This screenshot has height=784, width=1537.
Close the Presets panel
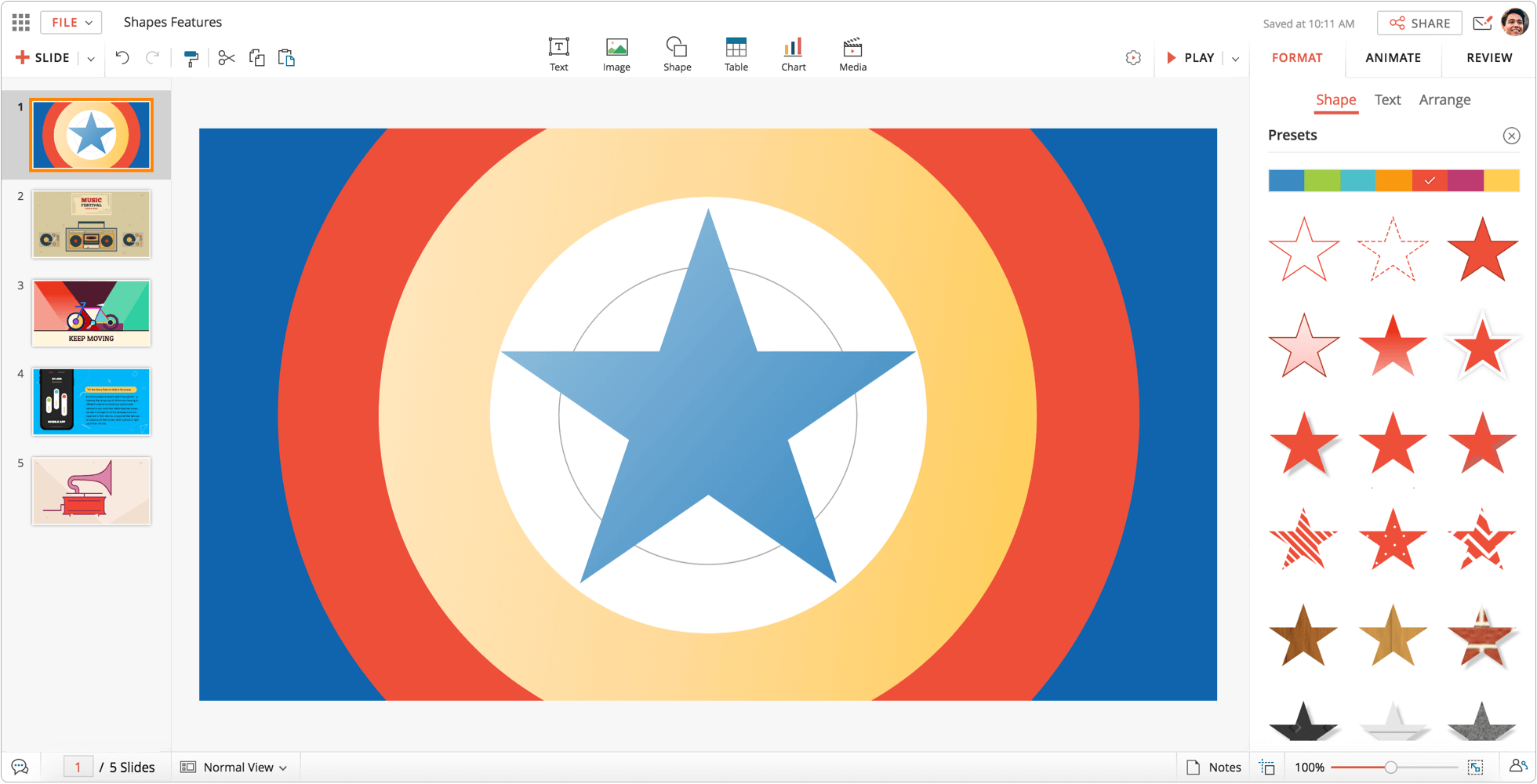1511,136
